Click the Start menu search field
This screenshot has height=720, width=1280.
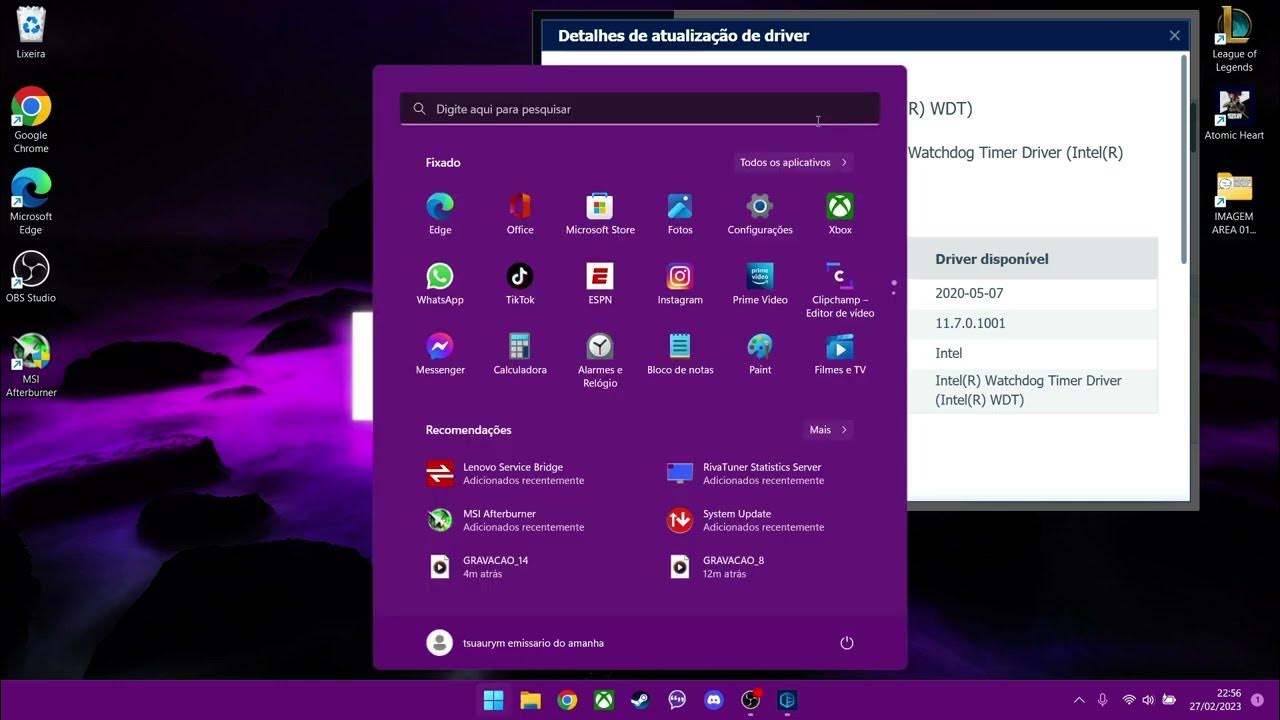(x=640, y=109)
